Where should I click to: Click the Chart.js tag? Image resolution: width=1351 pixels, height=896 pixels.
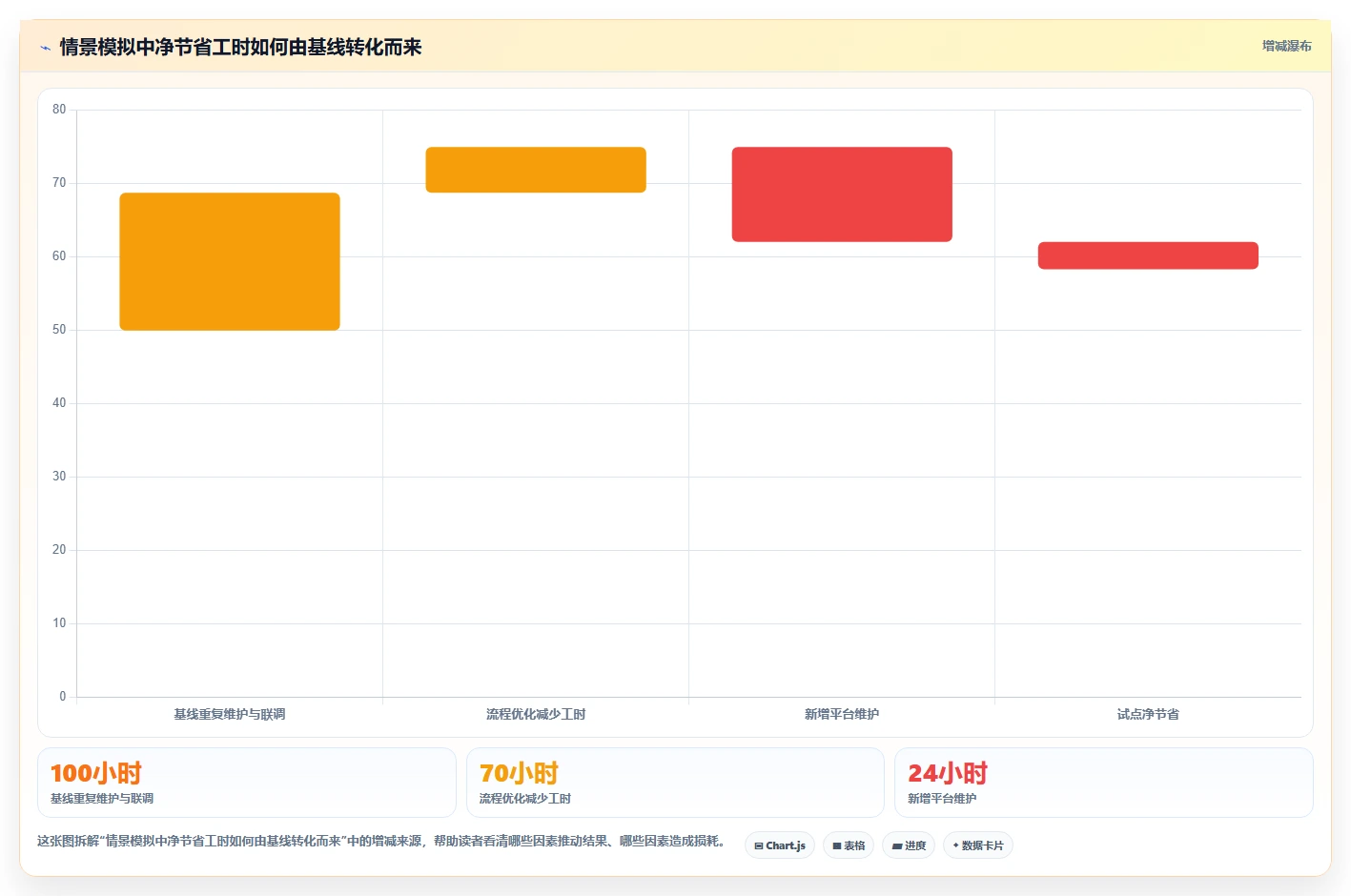[x=780, y=845]
